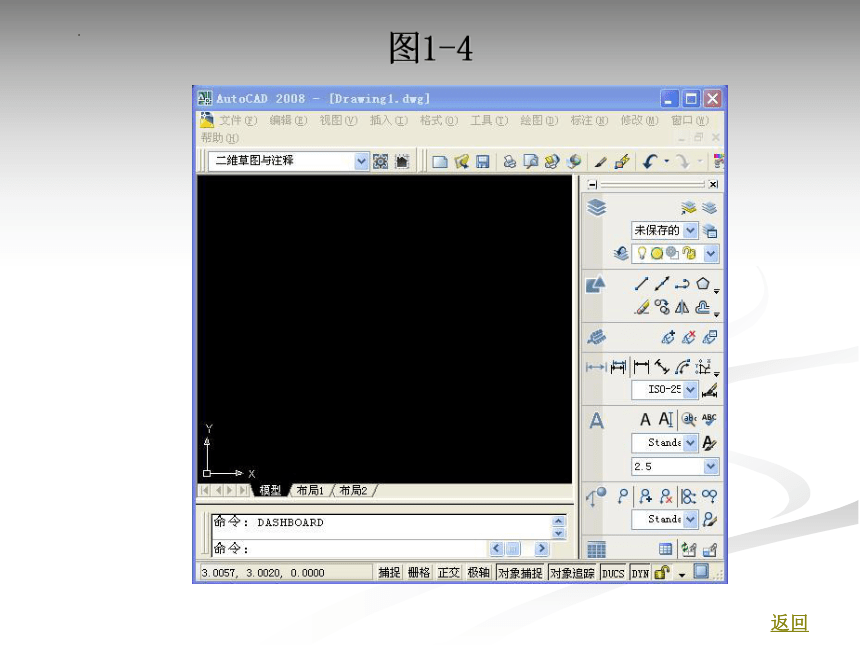Viewport: 860px width, 645px height.
Task: Open the 帮助(H) menu
Action: [x=220, y=138]
